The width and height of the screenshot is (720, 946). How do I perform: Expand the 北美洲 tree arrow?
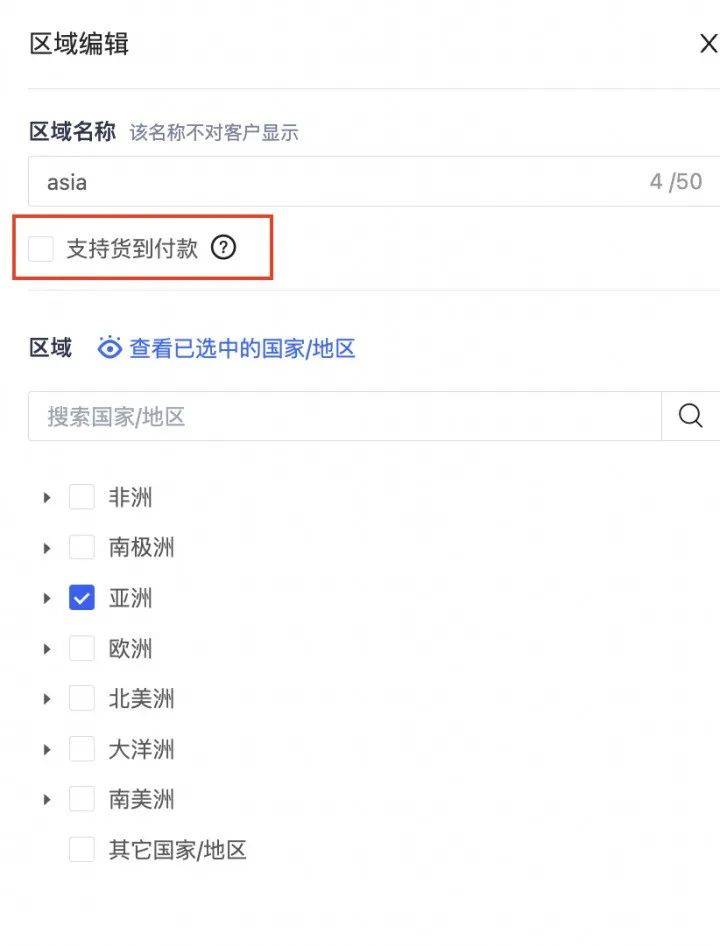pyautogui.click(x=46, y=699)
